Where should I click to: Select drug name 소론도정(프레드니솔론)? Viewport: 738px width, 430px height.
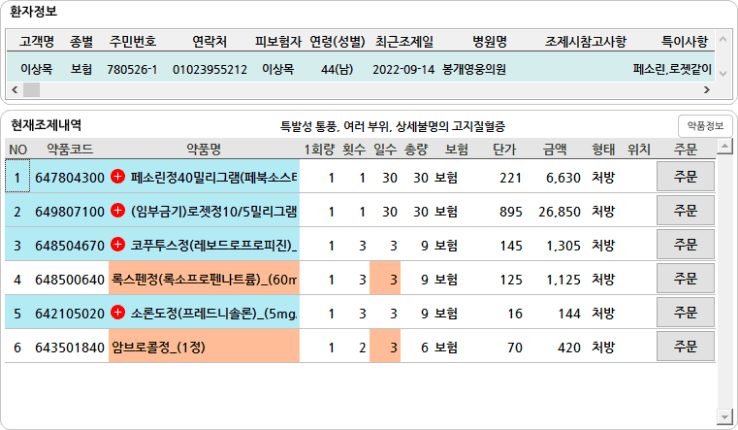(214, 313)
